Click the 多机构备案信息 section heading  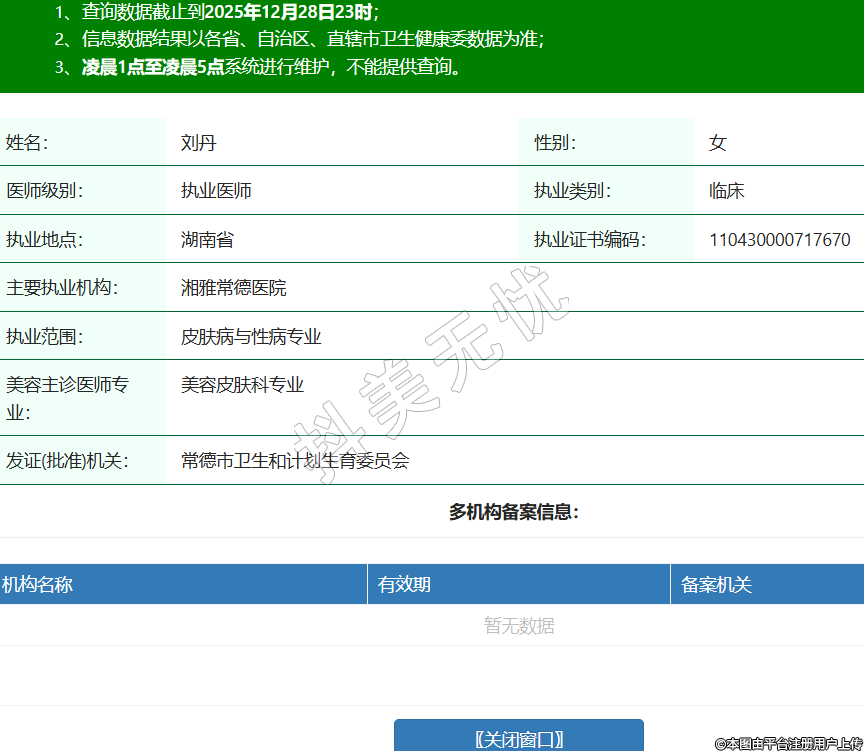click(x=514, y=513)
